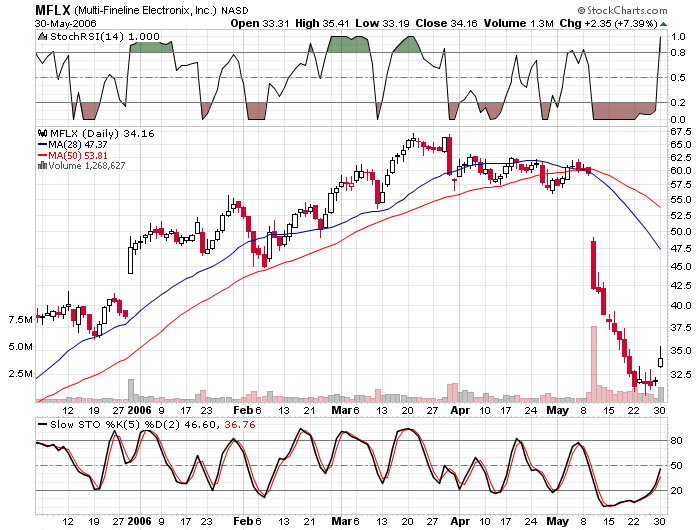The height and width of the screenshot is (530, 700).
Task: Click the Apr label on the upper date axis
Action: (460, 410)
